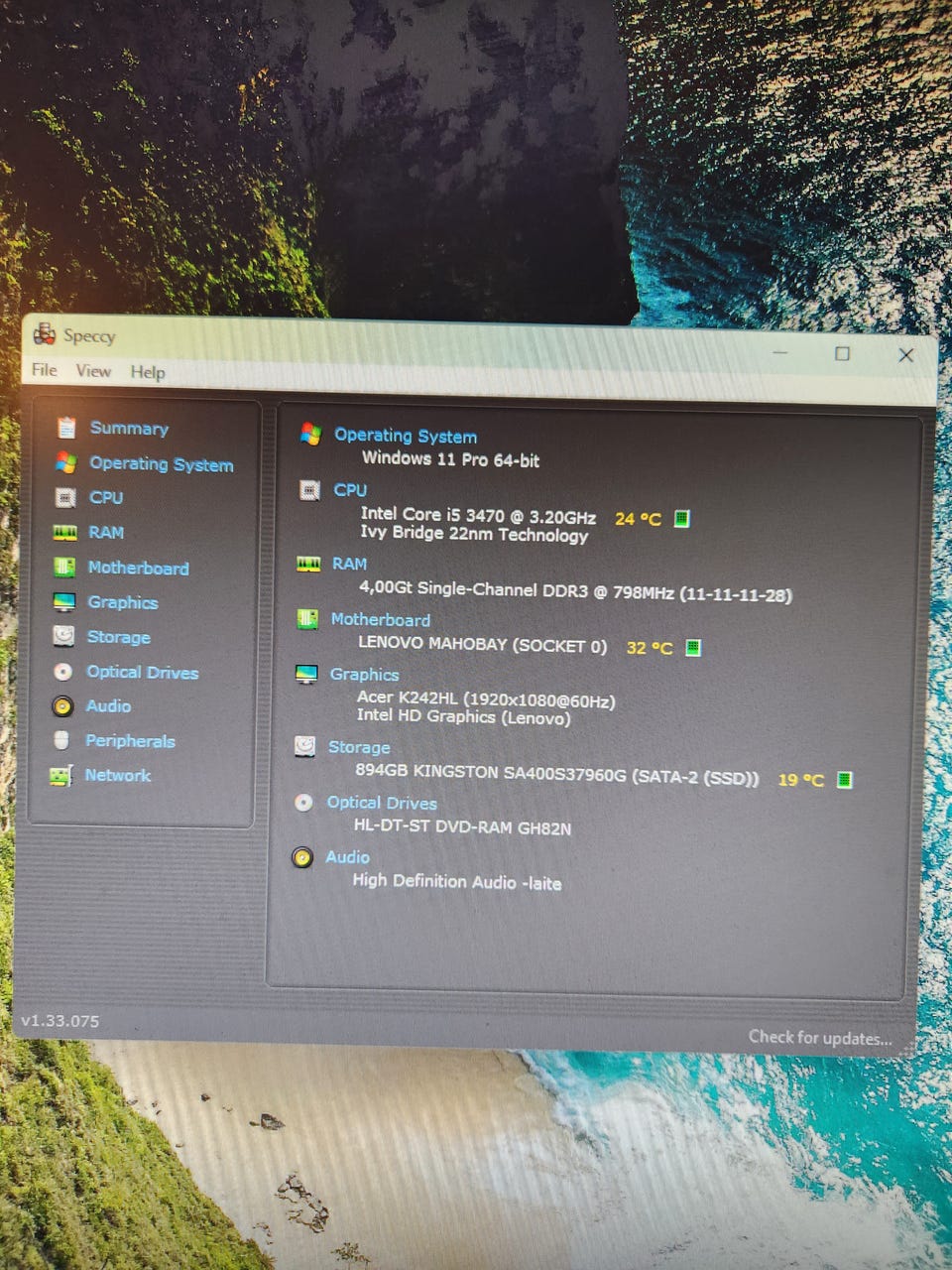Click the 32 °C motherboard temperature value
The image size is (952, 1270).
pyautogui.click(x=650, y=648)
